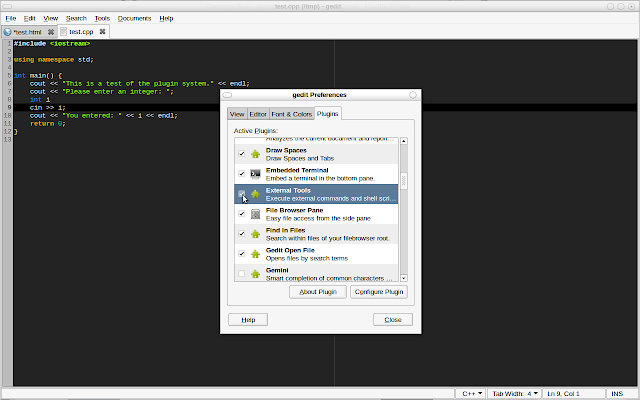Select the Find in Files plugin row

[x=316, y=234]
